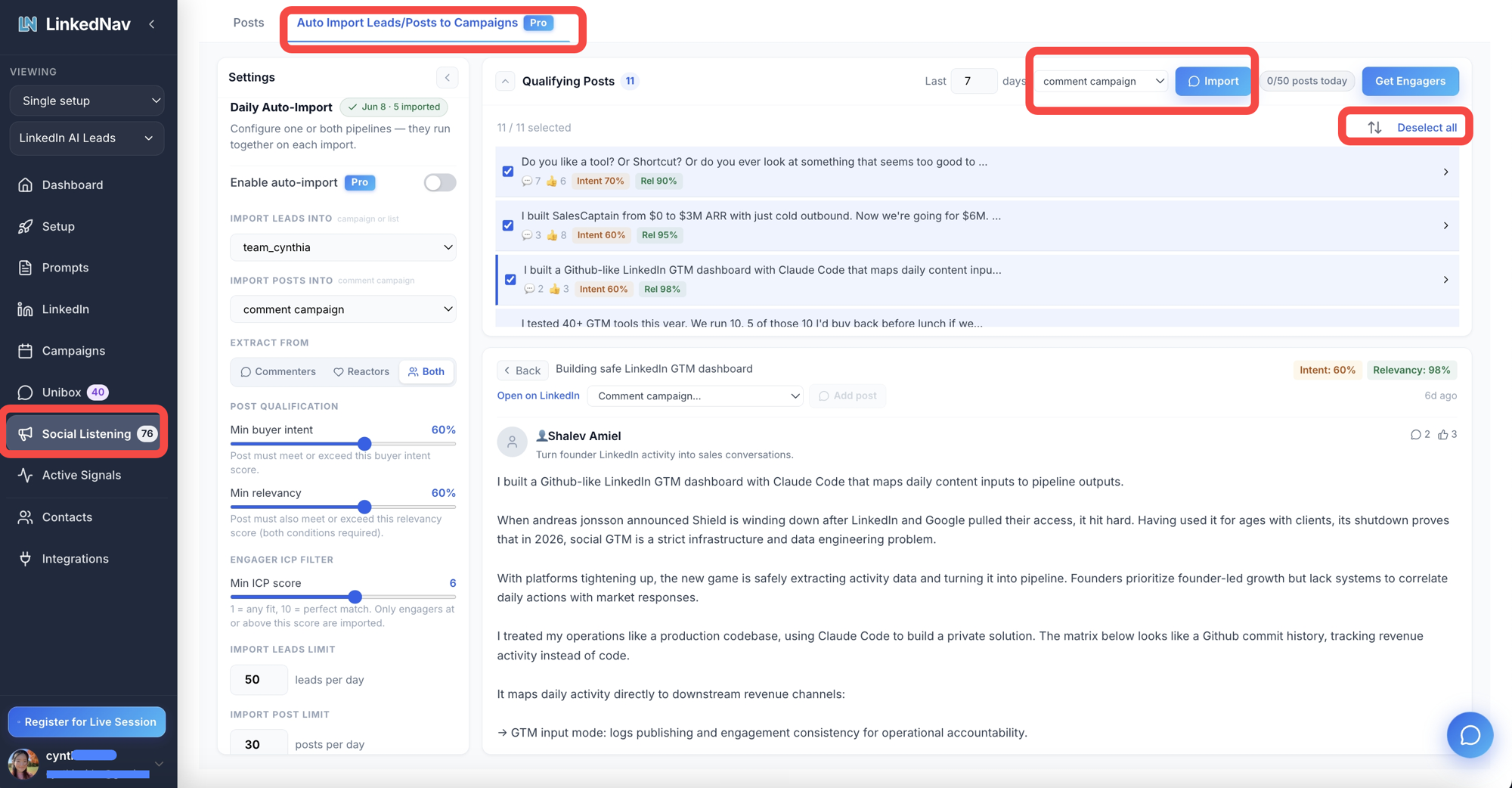Click the Social Listening badge showing 76
The width and height of the screenshot is (1512, 788).
click(x=147, y=433)
